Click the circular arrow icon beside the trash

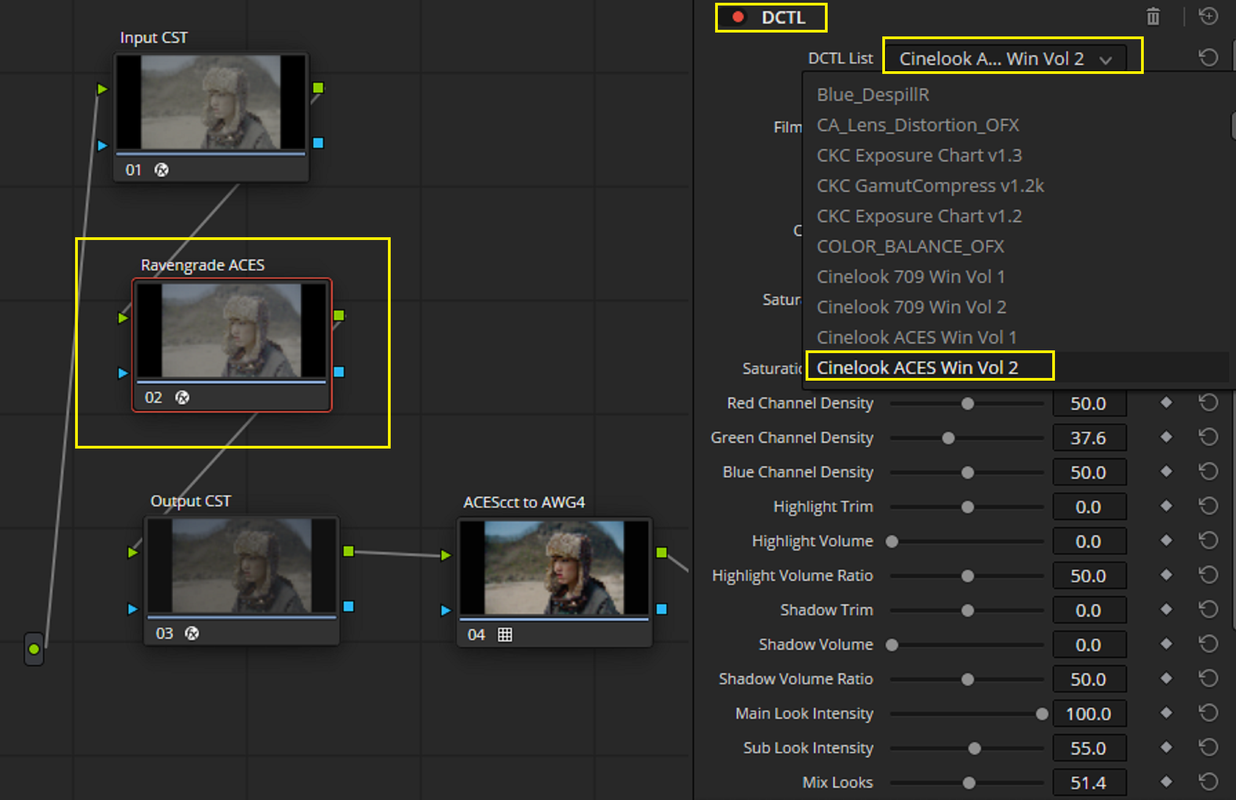coord(1208,16)
